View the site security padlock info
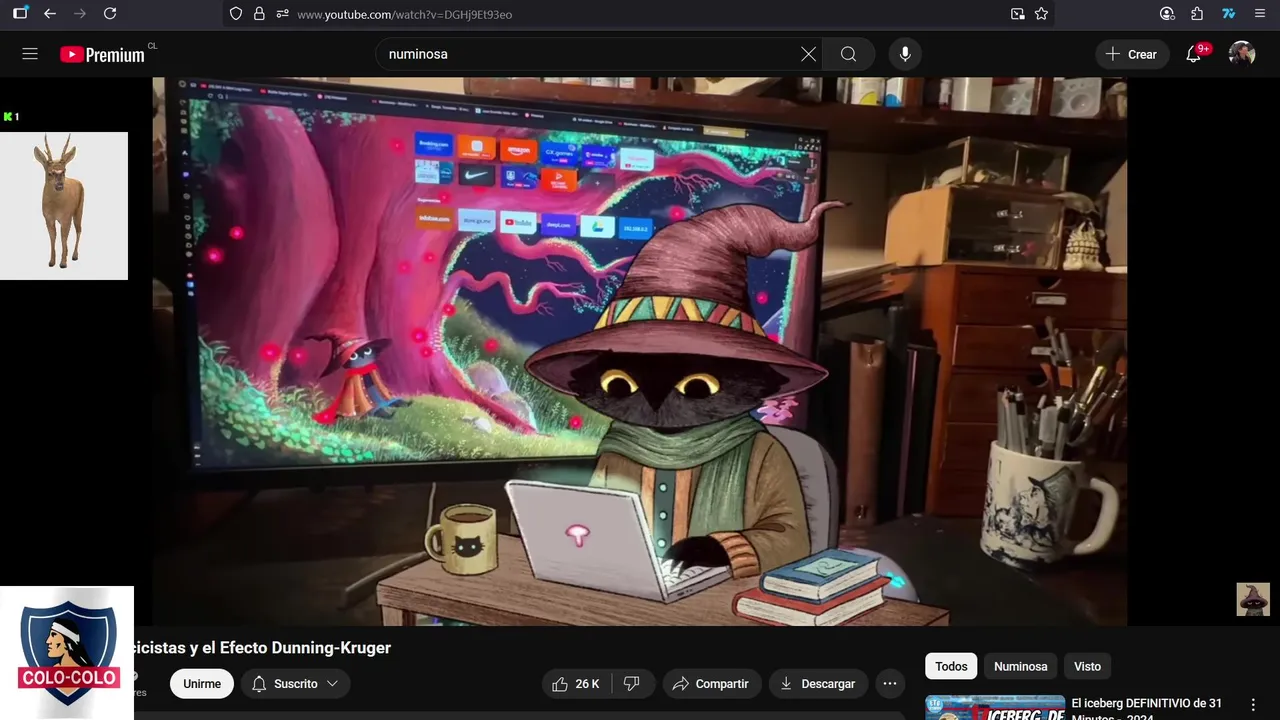Screen dimensions: 1280x720 tap(259, 14)
